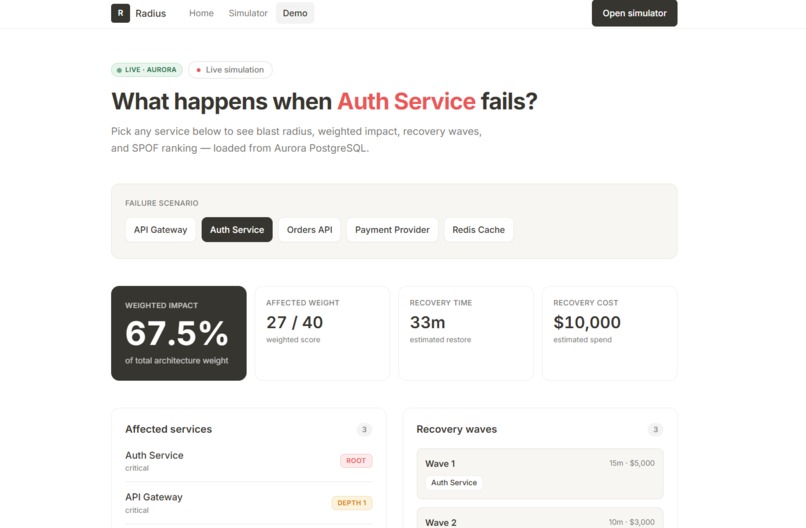Image resolution: width=806 pixels, height=528 pixels.
Task: Pick the Orders API failure scenario
Action: pos(309,230)
